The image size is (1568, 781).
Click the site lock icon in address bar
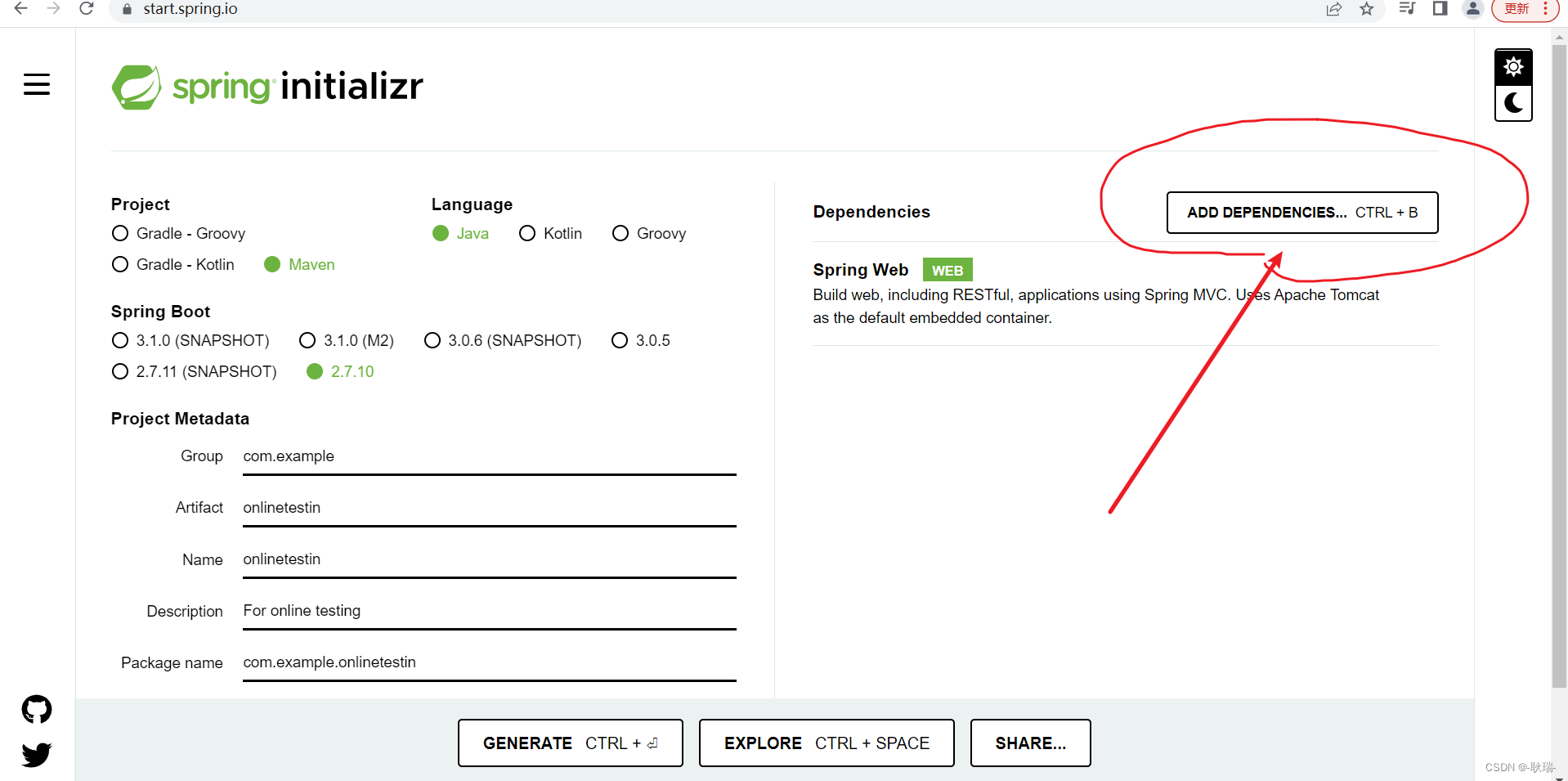pos(127,9)
